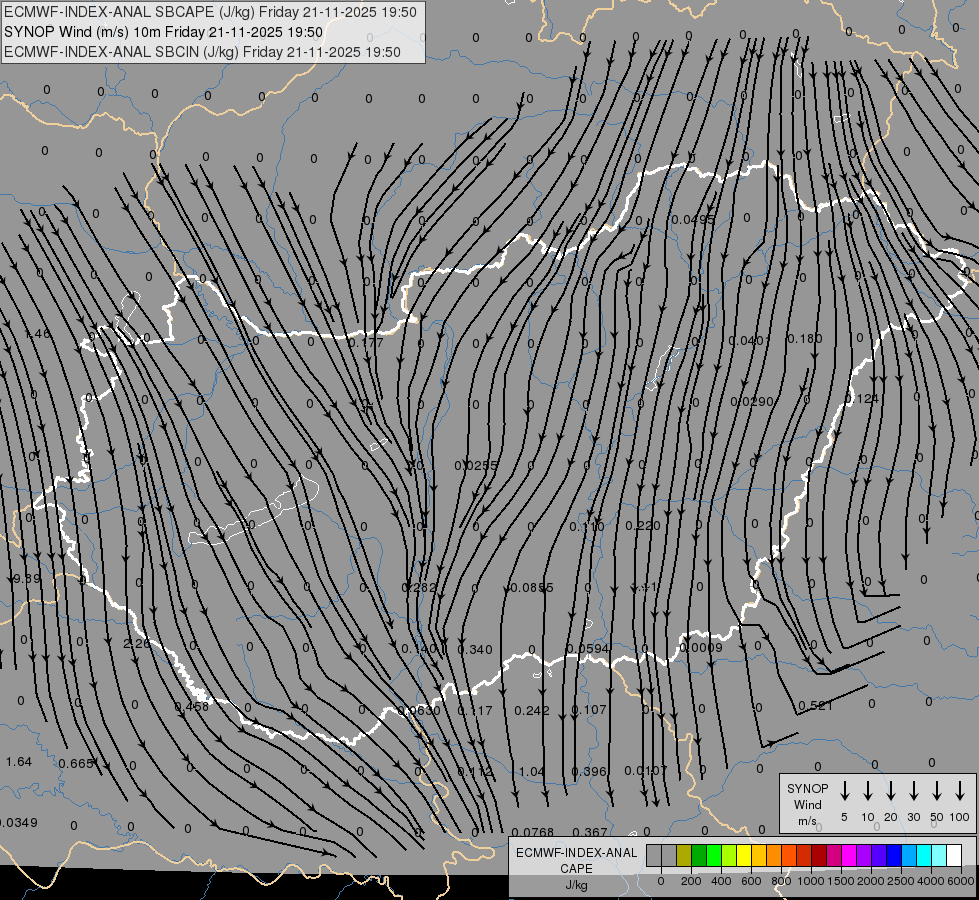Pick the dark red CAPE legend swatch
Viewport: 979px width, 900px height.
[x=819, y=855]
